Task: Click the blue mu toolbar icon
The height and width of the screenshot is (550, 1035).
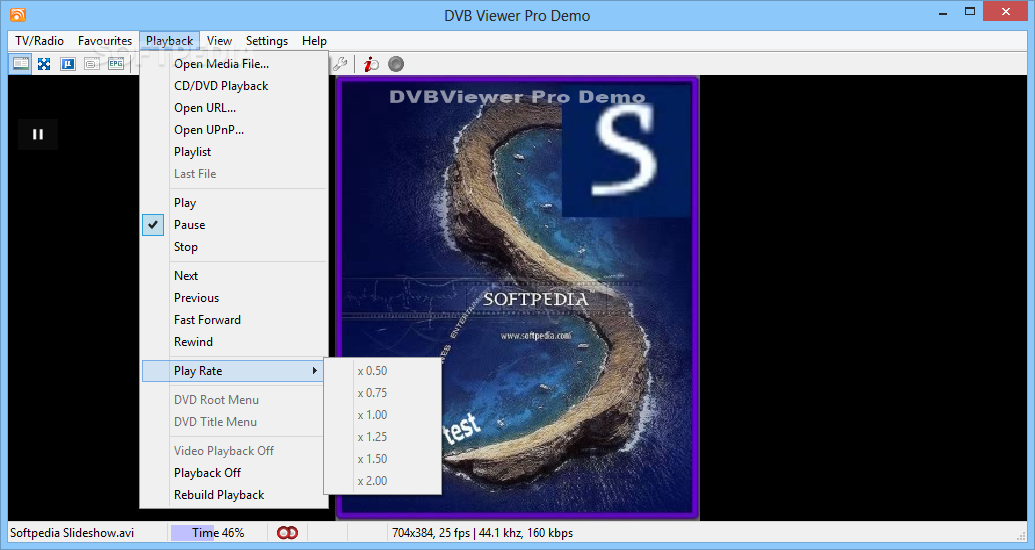Action: [68, 64]
